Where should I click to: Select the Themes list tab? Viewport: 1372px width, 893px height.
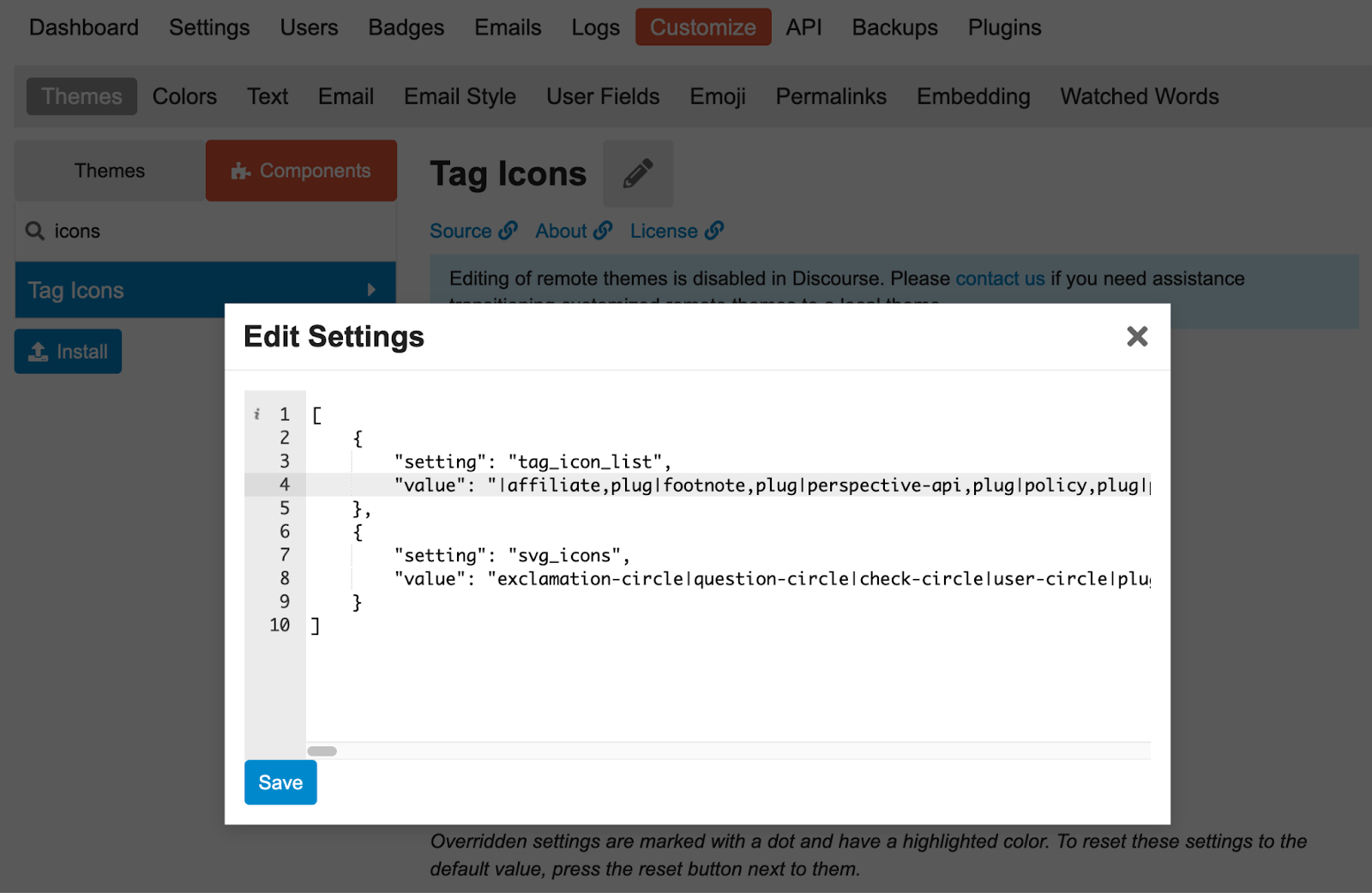[x=110, y=171]
